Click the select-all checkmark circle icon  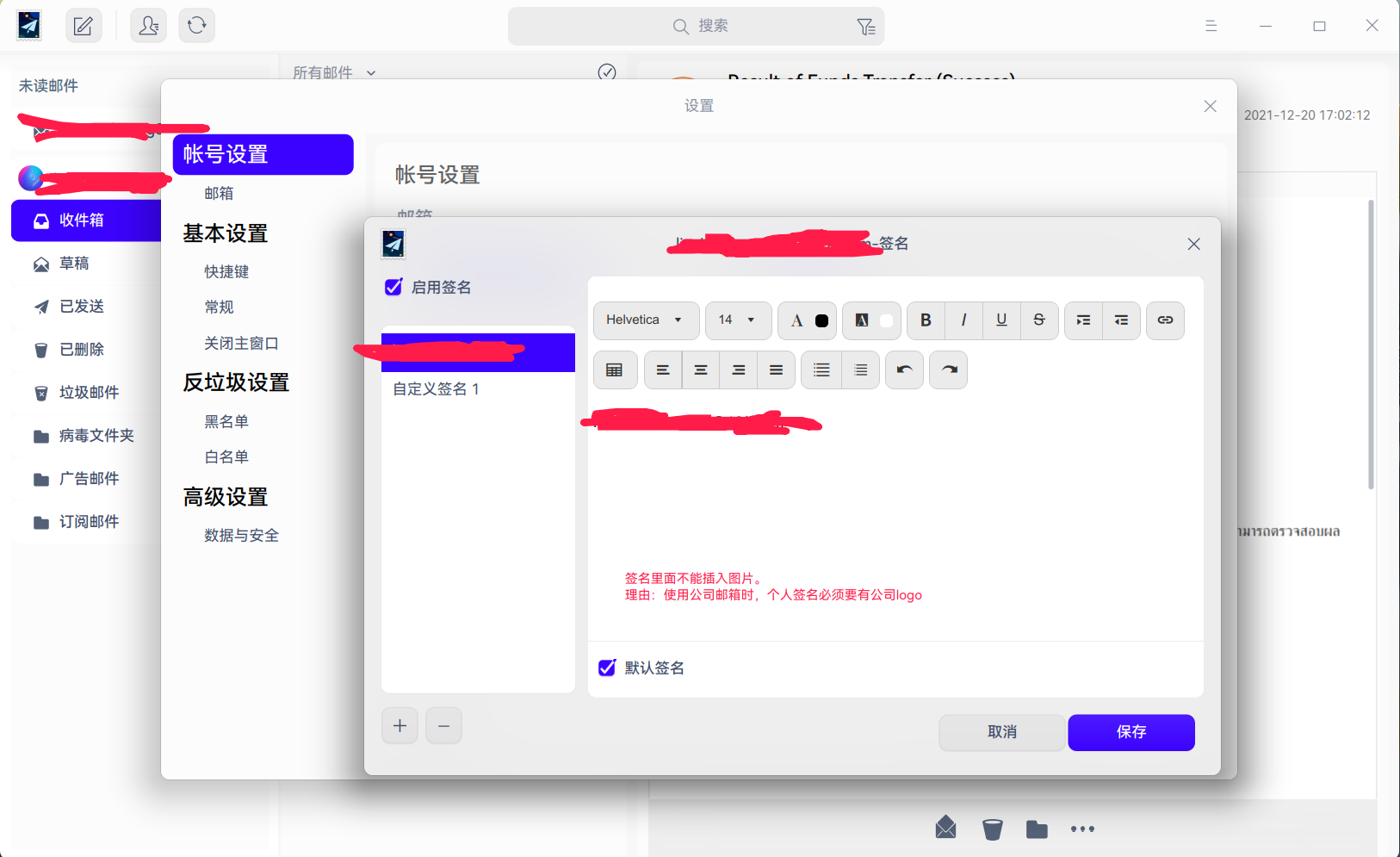pos(607,71)
